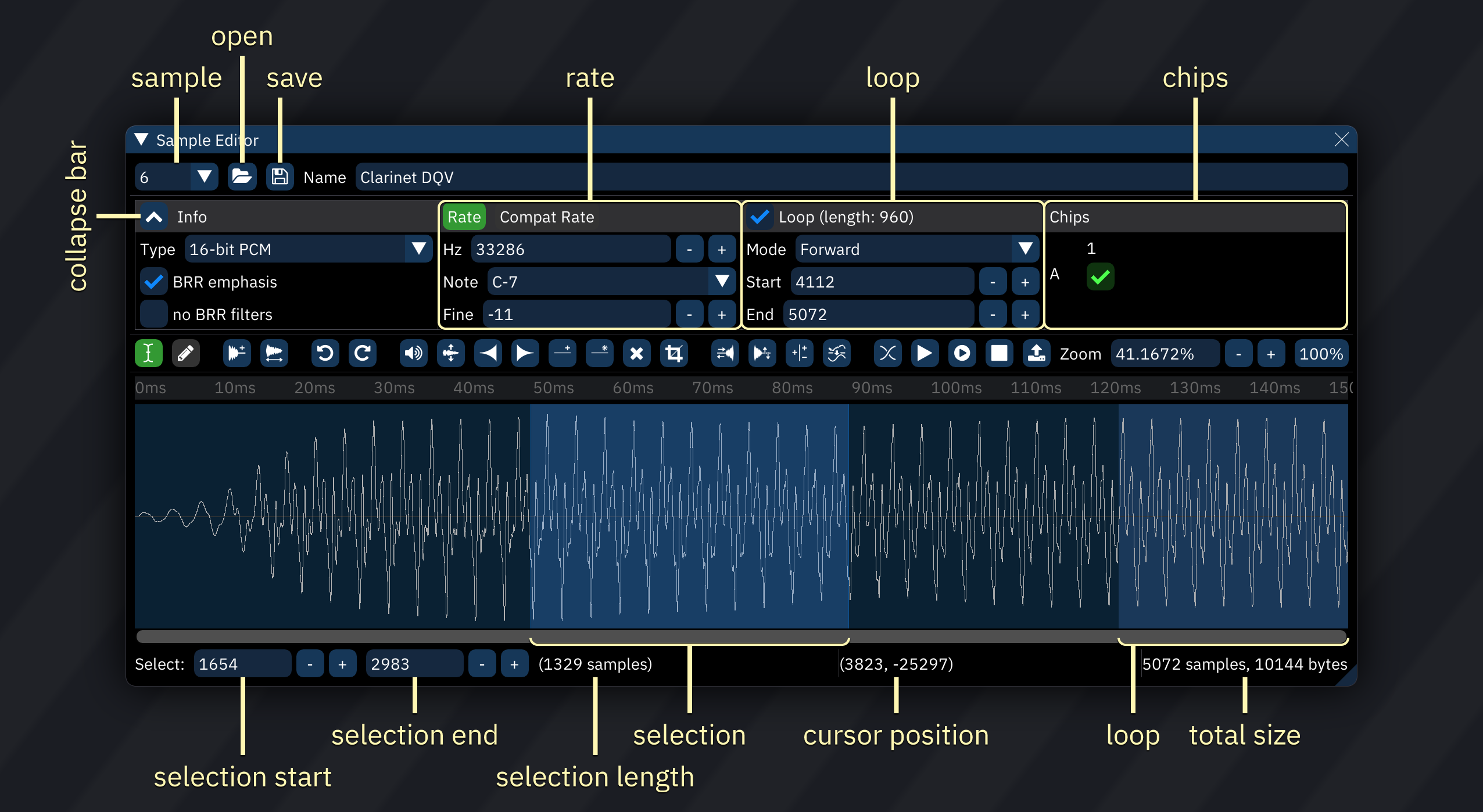The width and height of the screenshot is (1483, 812).
Task: Uncheck the Loop enable checkbox
Action: (760, 217)
